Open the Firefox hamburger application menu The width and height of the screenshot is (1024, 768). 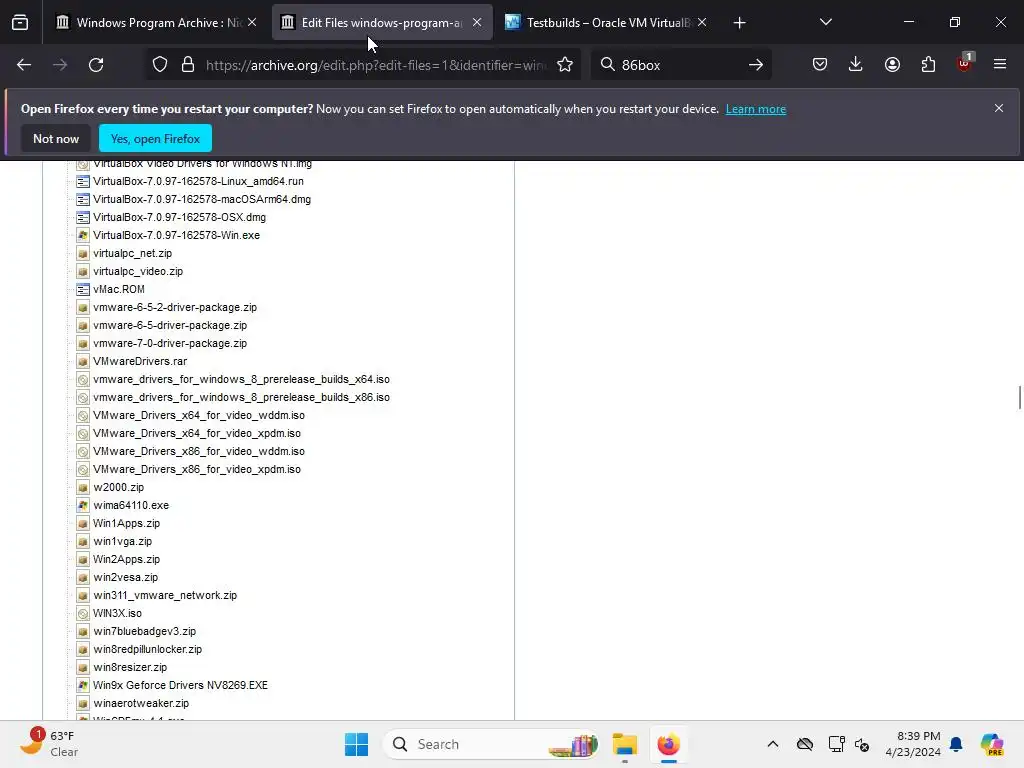point(1000,65)
